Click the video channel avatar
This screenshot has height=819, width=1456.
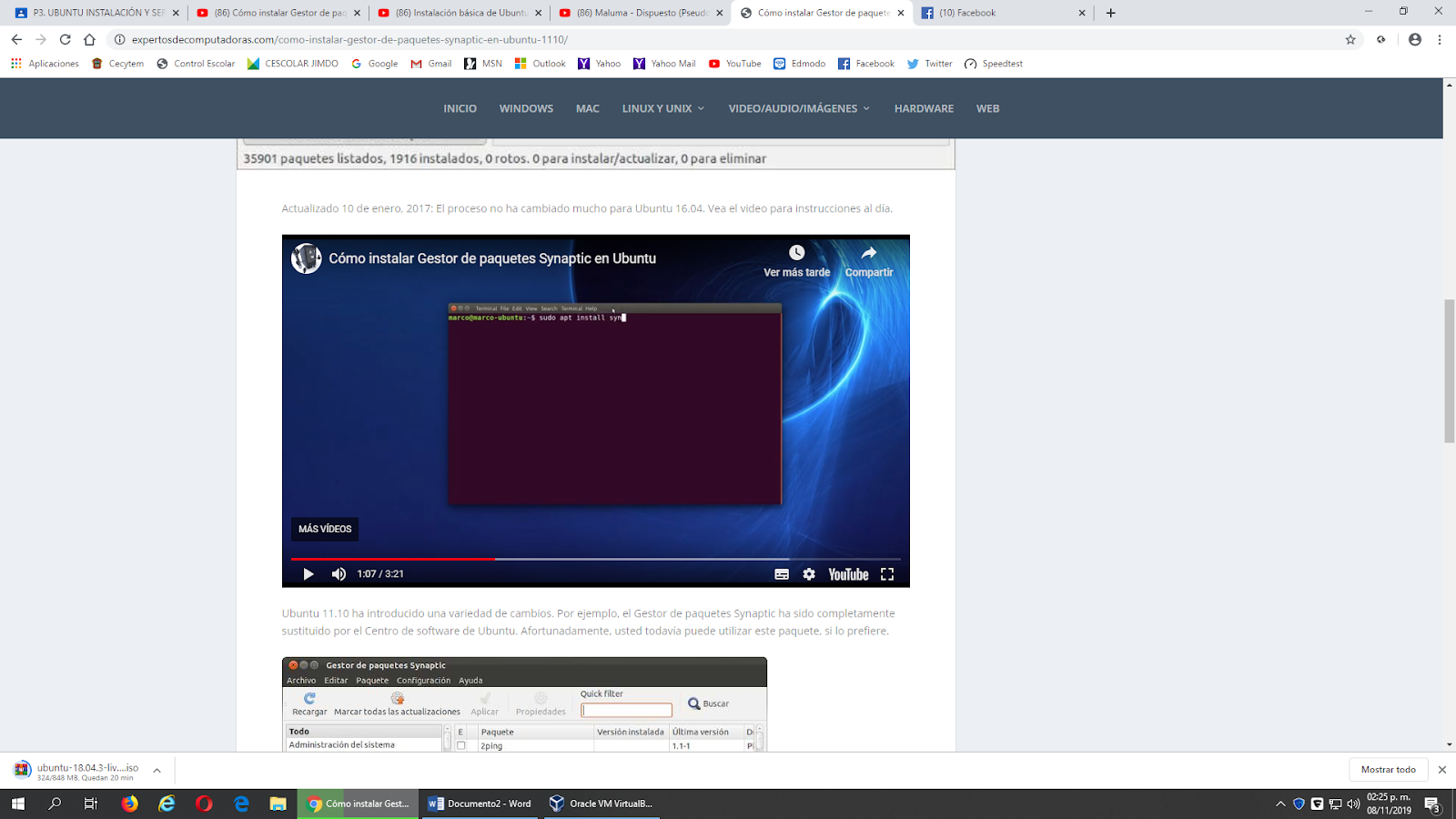coord(307,258)
